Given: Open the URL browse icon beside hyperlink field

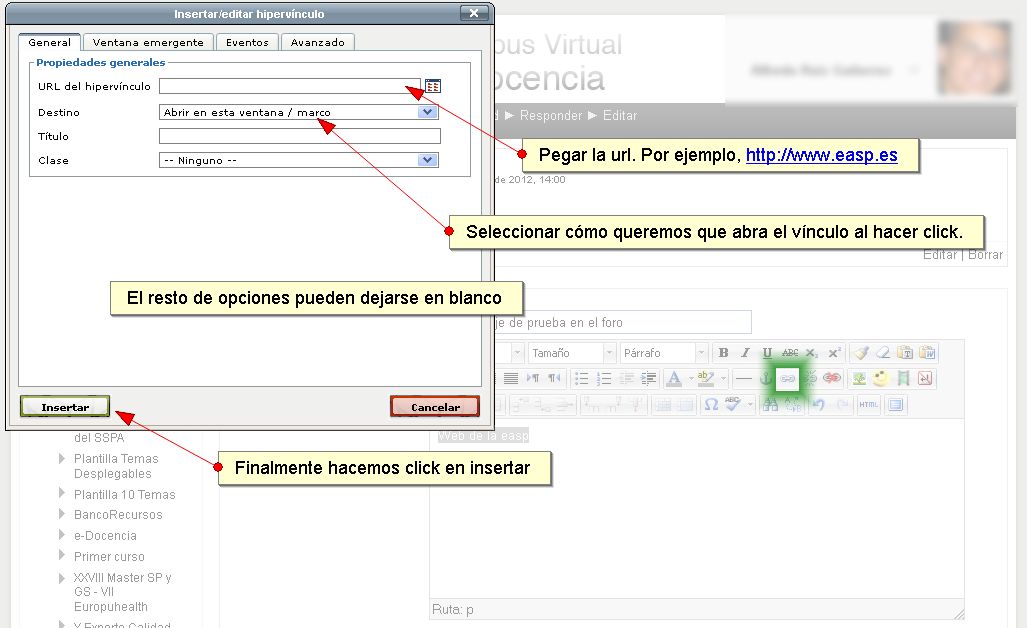Looking at the screenshot, I should click(x=432, y=87).
